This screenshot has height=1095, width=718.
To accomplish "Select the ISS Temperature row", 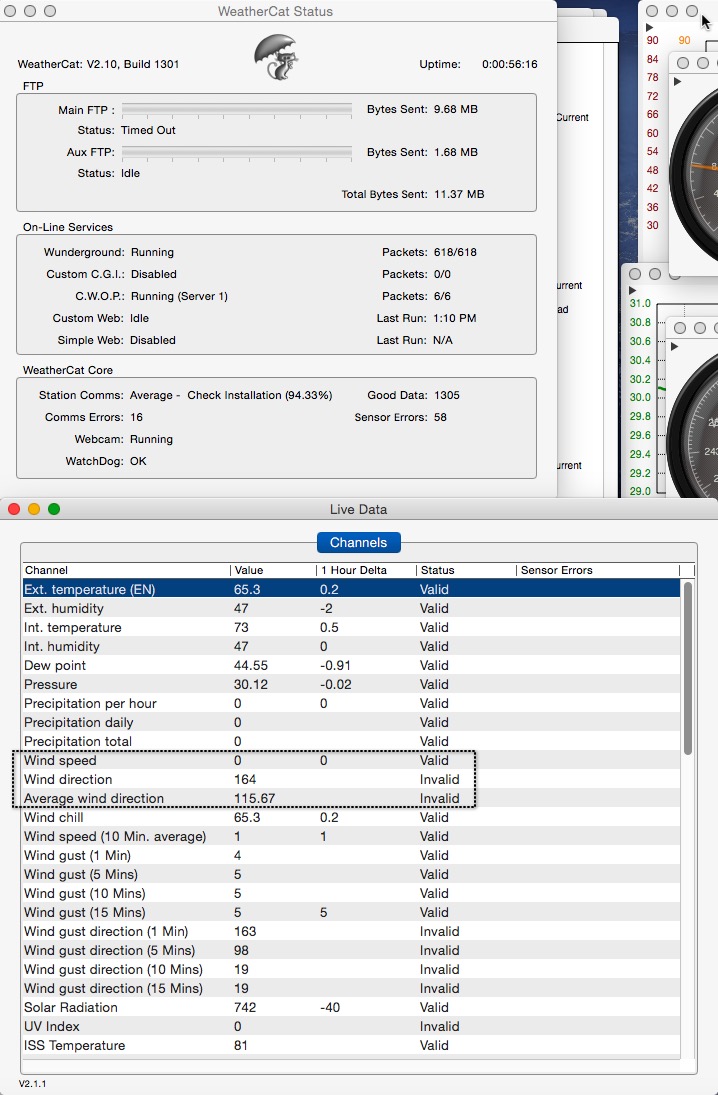I will coord(351,1045).
